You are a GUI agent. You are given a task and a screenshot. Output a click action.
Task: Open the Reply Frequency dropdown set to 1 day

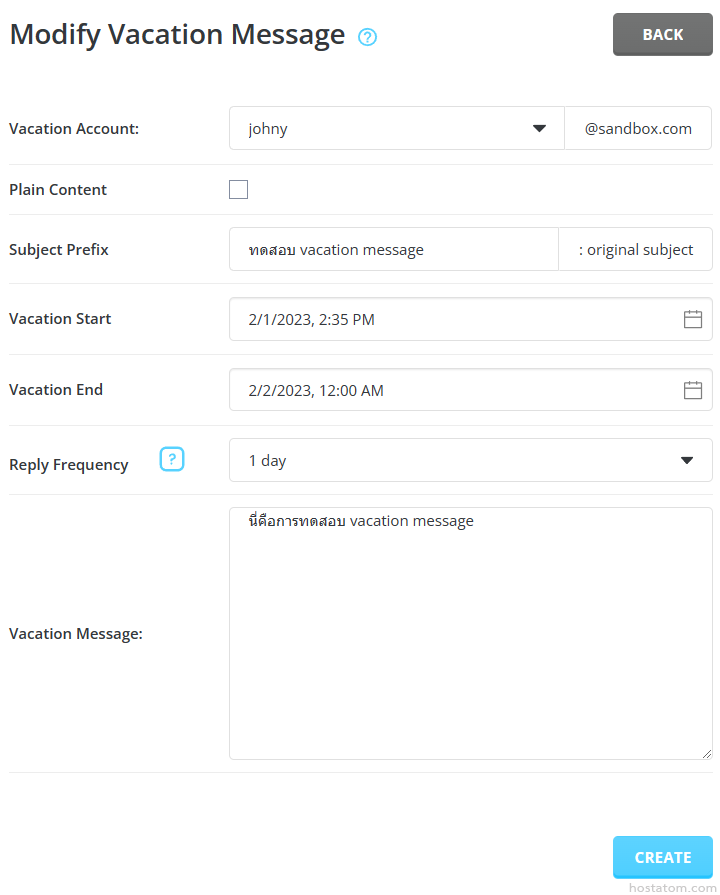(x=470, y=460)
